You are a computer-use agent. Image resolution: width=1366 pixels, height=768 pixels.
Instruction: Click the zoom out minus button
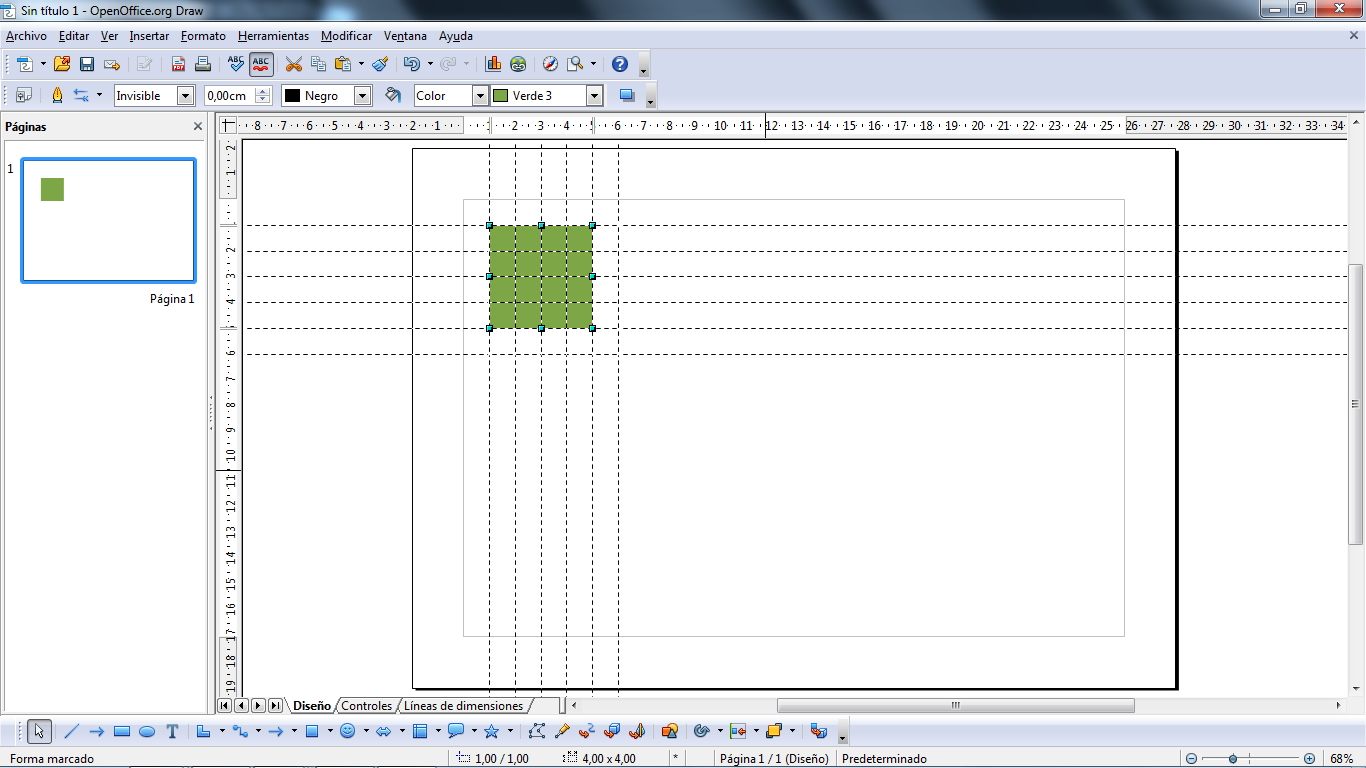click(1191, 759)
